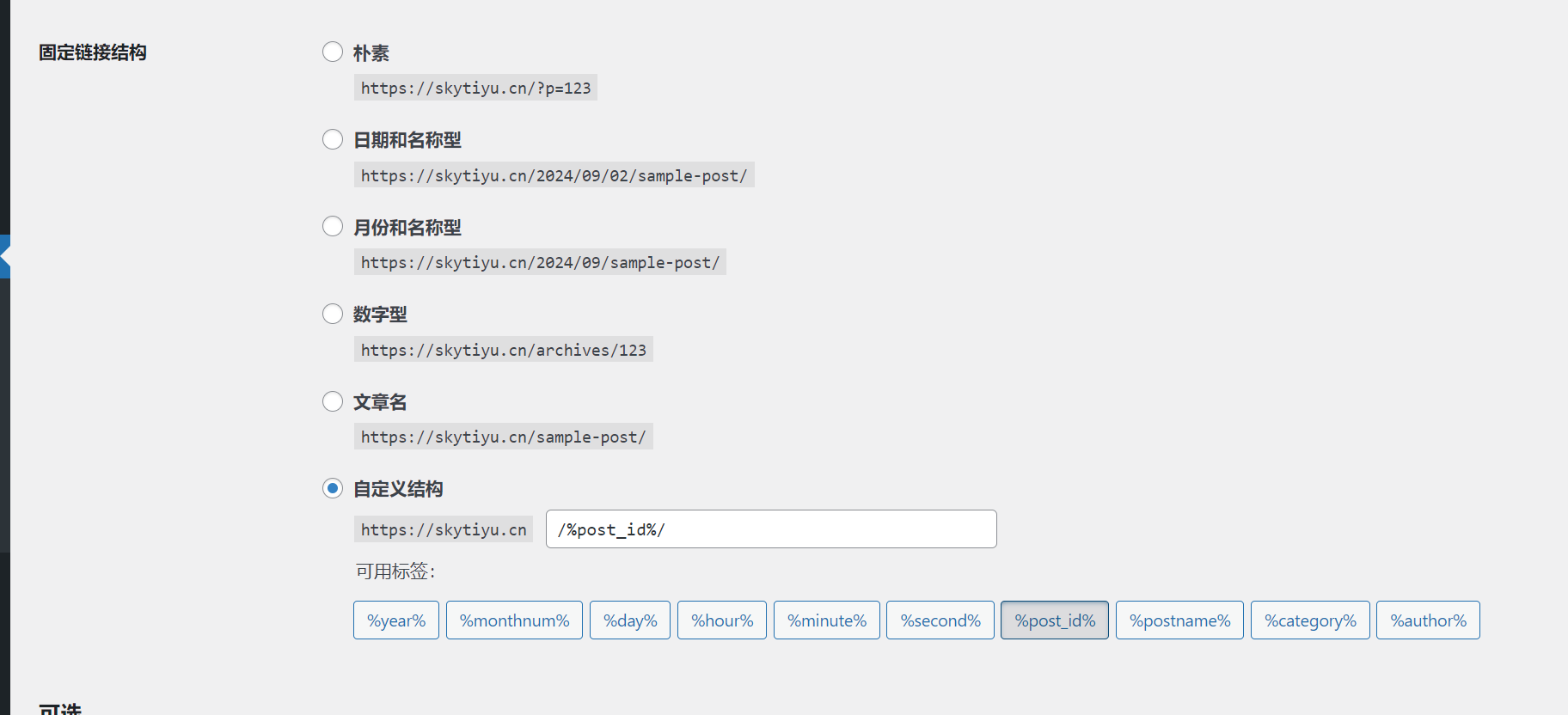
Task: Add the %second% tag
Action: [x=940, y=620]
